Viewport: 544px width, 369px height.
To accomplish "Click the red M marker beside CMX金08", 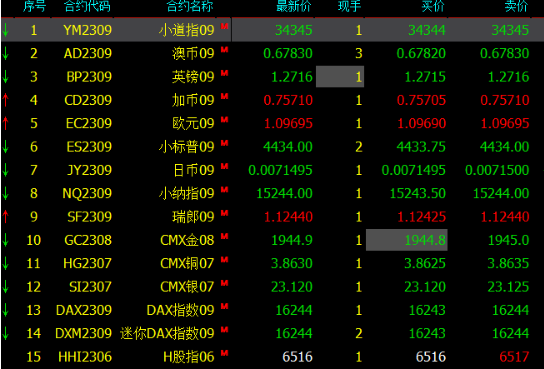I will pyautogui.click(x=224, y=236).
